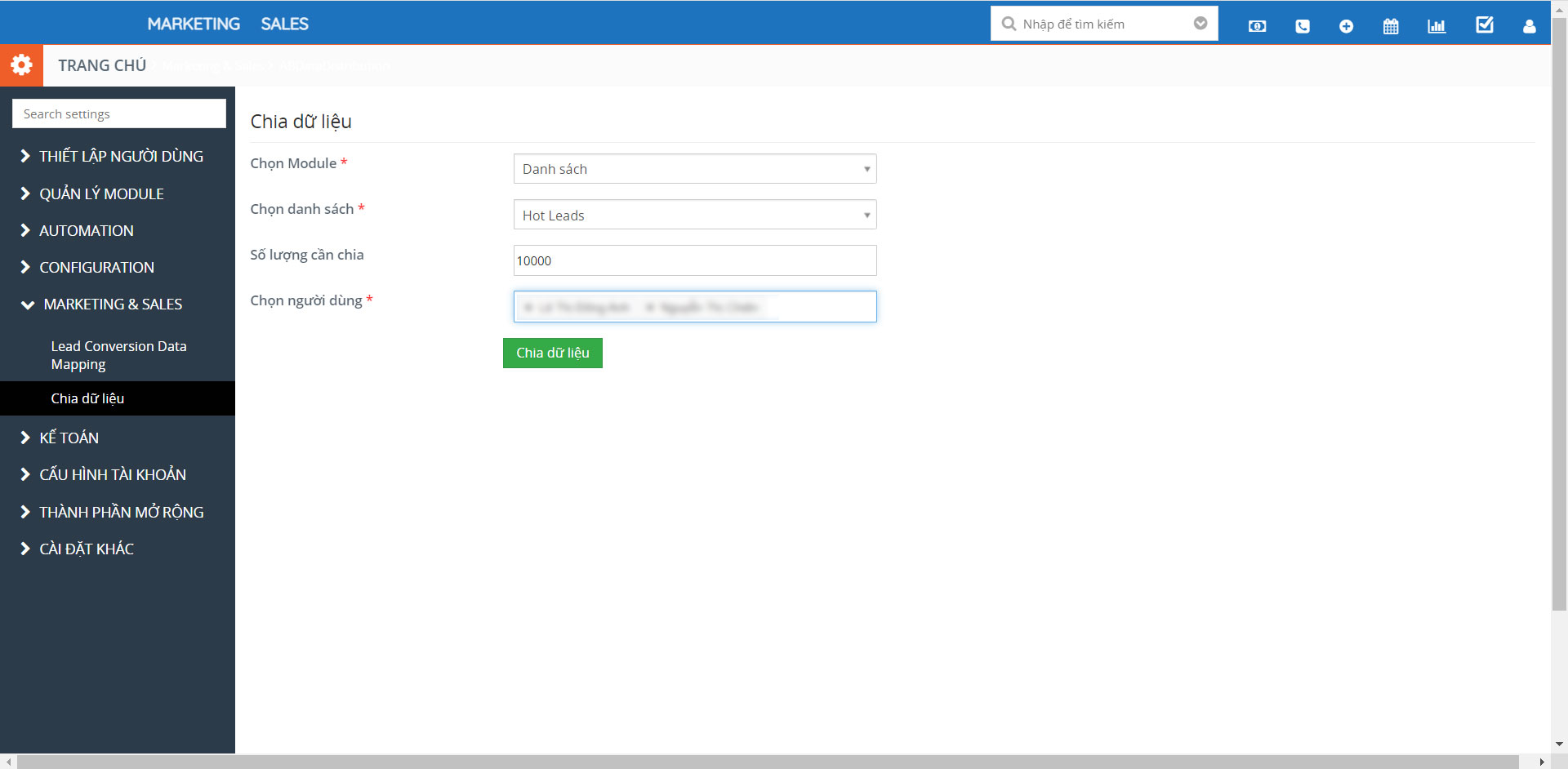Image resolution: width=1568 pixels, height=769 pixels.
Task: Click scroll right arrow on horizontal scrollbar
Action: [x=1541, y=762]
